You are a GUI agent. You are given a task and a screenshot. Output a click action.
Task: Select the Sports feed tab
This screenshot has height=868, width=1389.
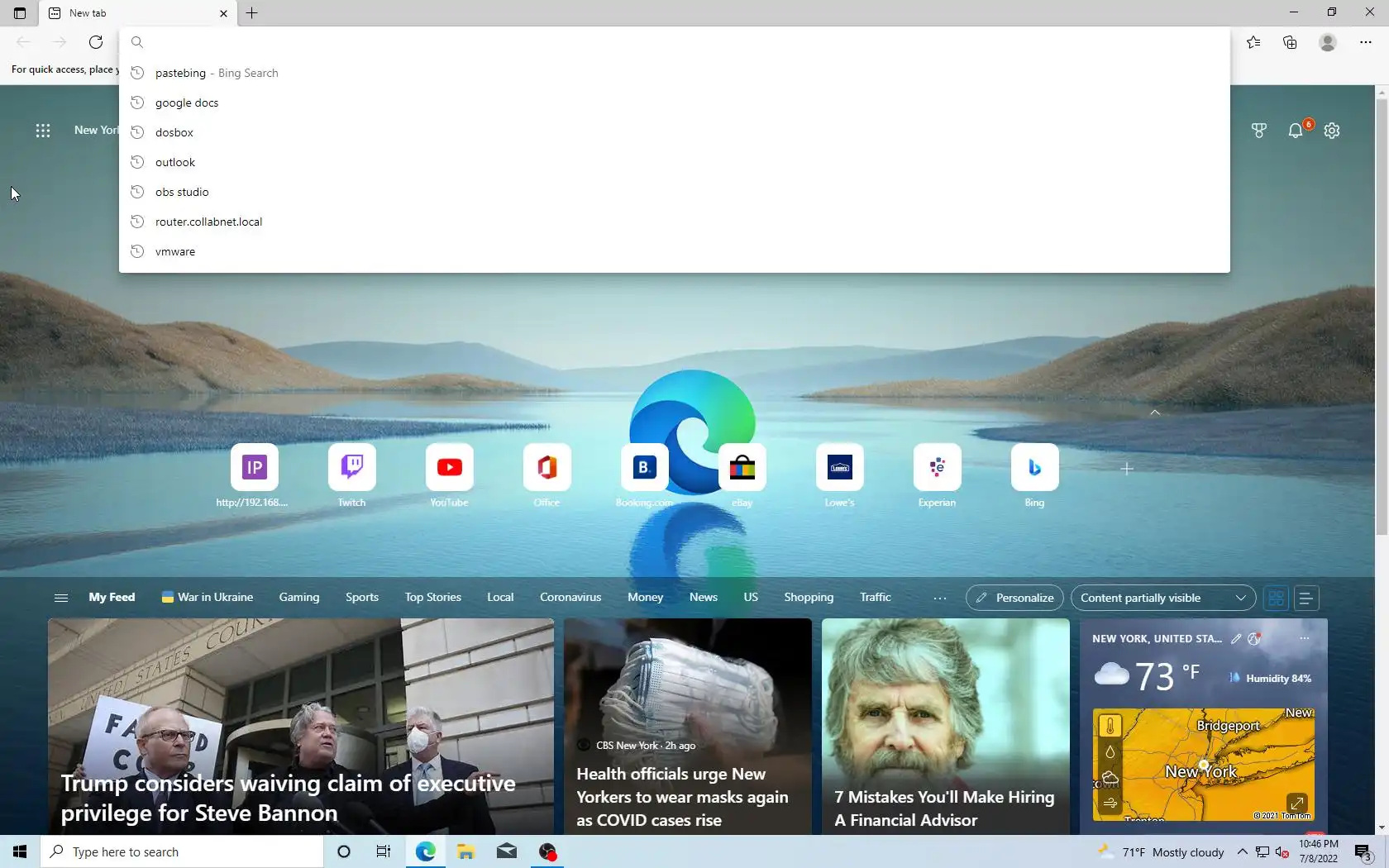point(362,597)
